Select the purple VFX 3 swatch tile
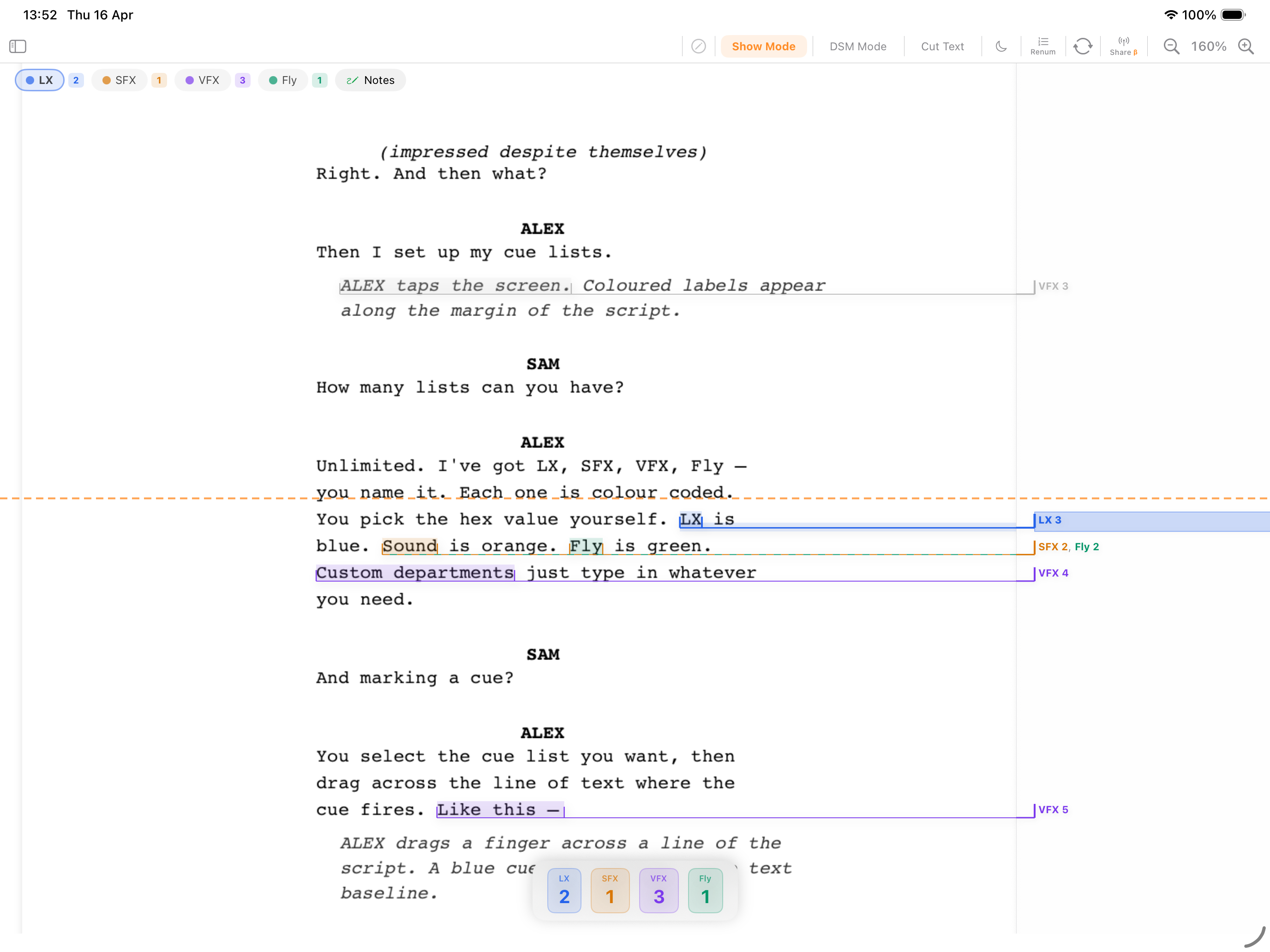The image size is (1270, 952). [658, 890]
